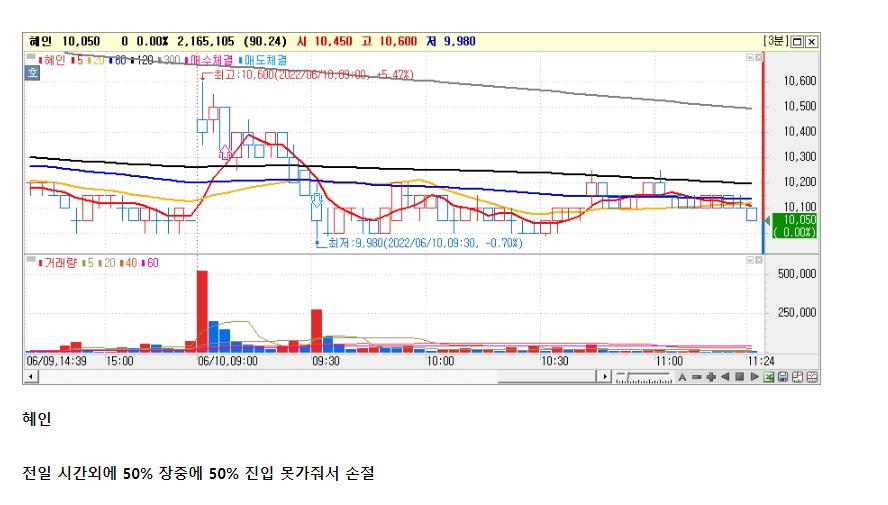Click the header volume value 2,165,105

(x=206, y=41)
